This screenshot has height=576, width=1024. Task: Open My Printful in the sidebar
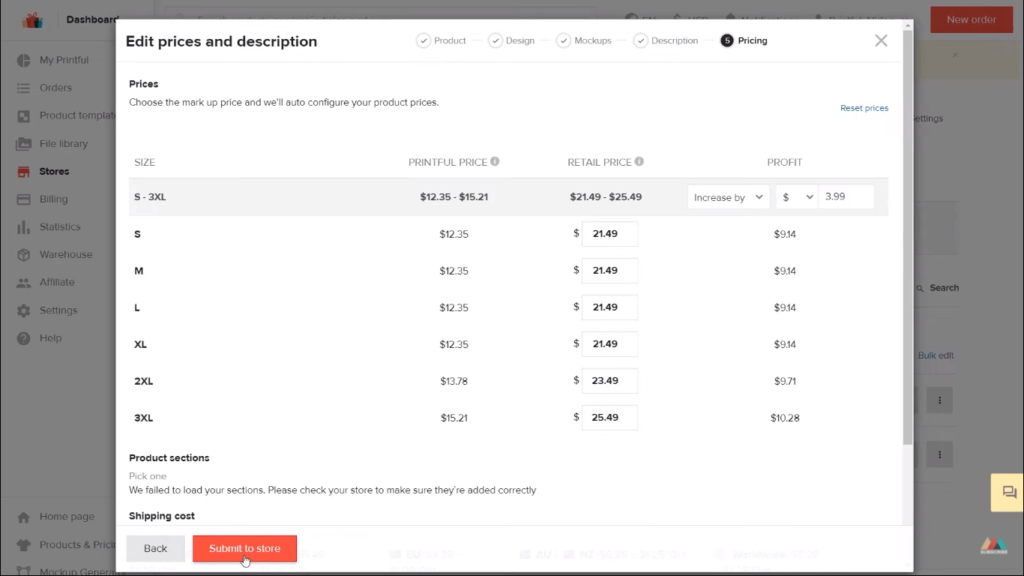coord(63,60)
